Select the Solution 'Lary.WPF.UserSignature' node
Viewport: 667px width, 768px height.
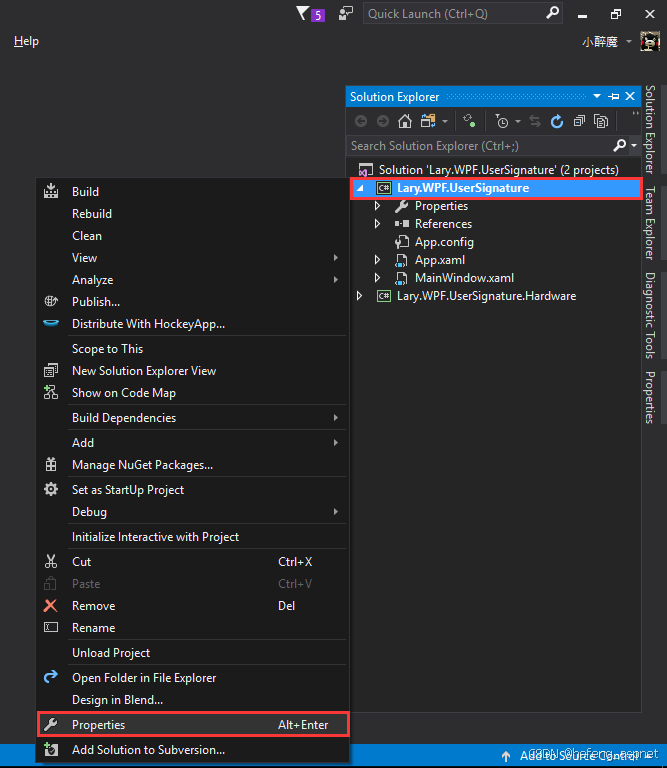(499, 170)
